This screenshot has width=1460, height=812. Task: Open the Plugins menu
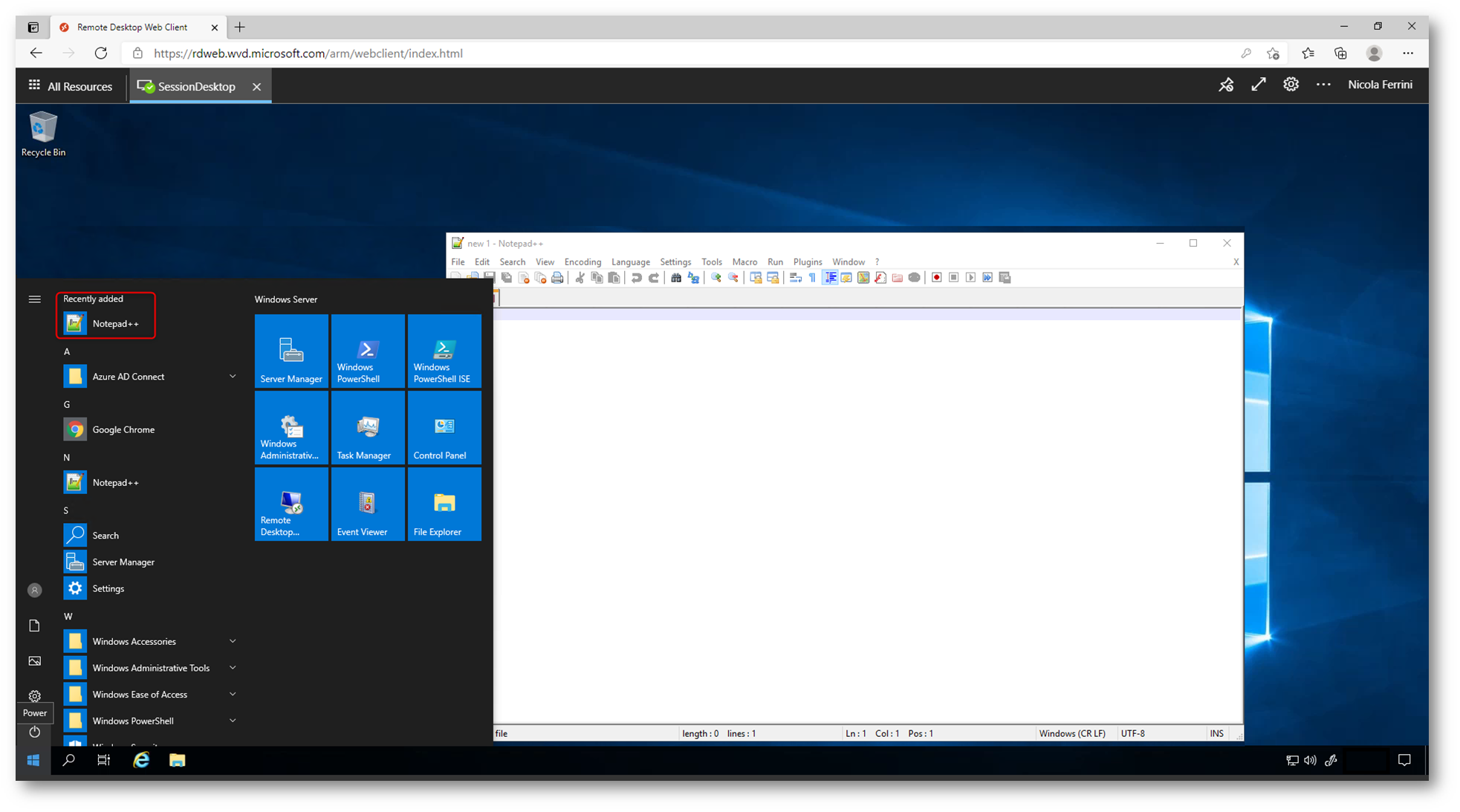point(807,262)
